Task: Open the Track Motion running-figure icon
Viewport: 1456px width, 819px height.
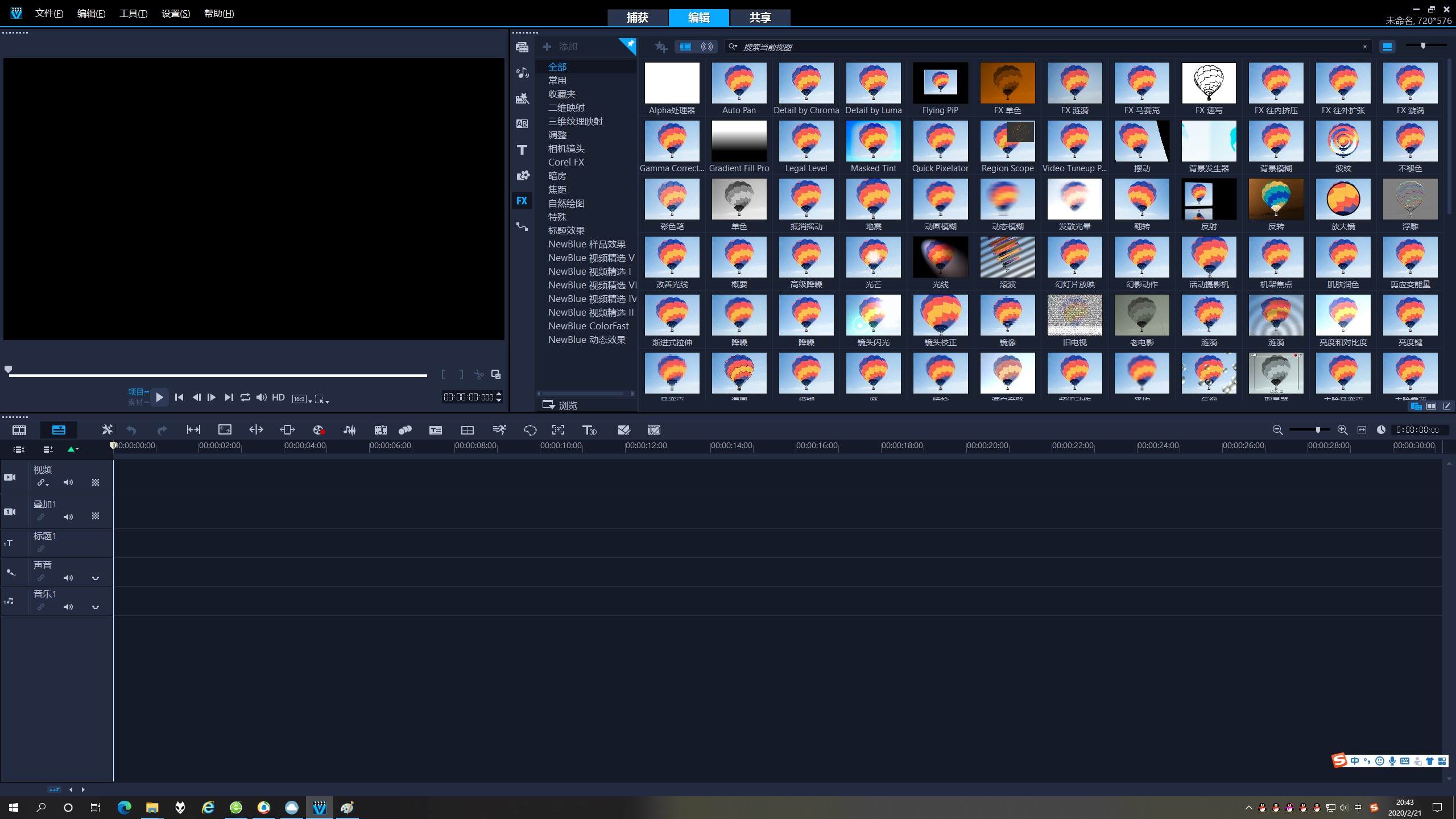Action: (x=499, y=430)
